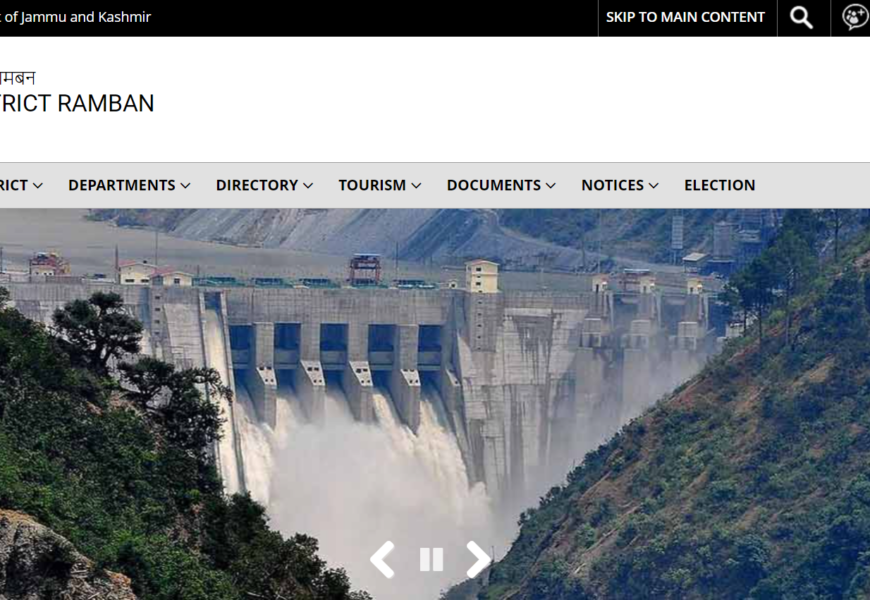Select the Documents navigation label
The image size is (870, 600).
[493, 185]
